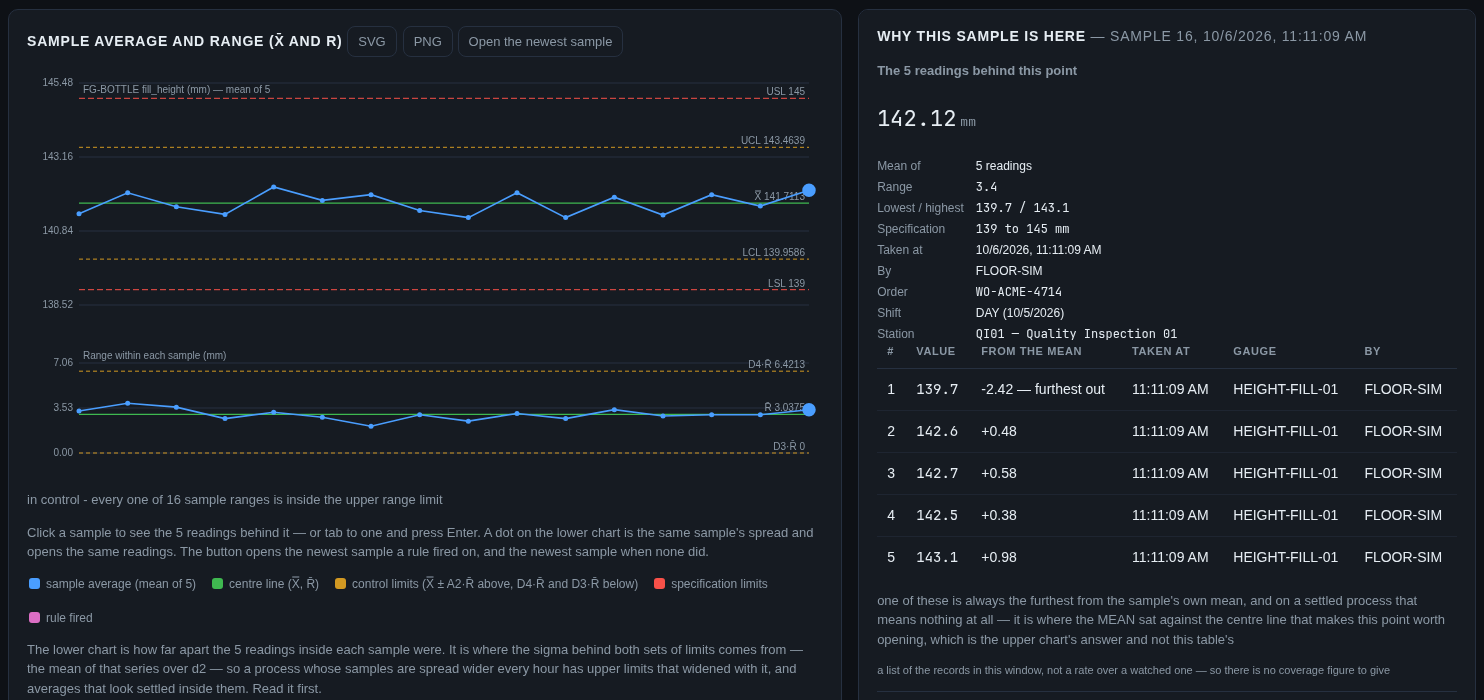Click the FROM THE MEAN column header
Viewport: 1484px width, 700px height.
click(1031, 351)
